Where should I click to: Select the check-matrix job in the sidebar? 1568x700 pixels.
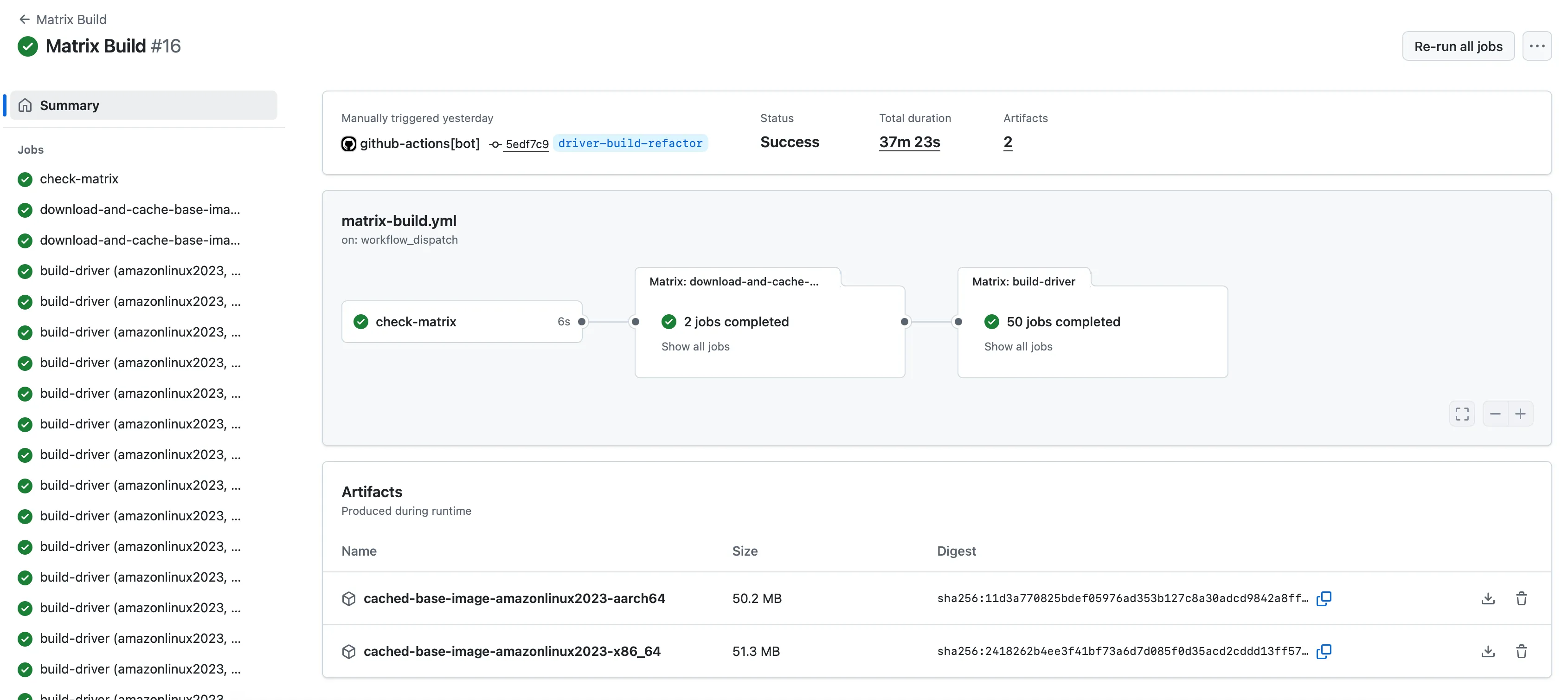click(x=78, y=179)
